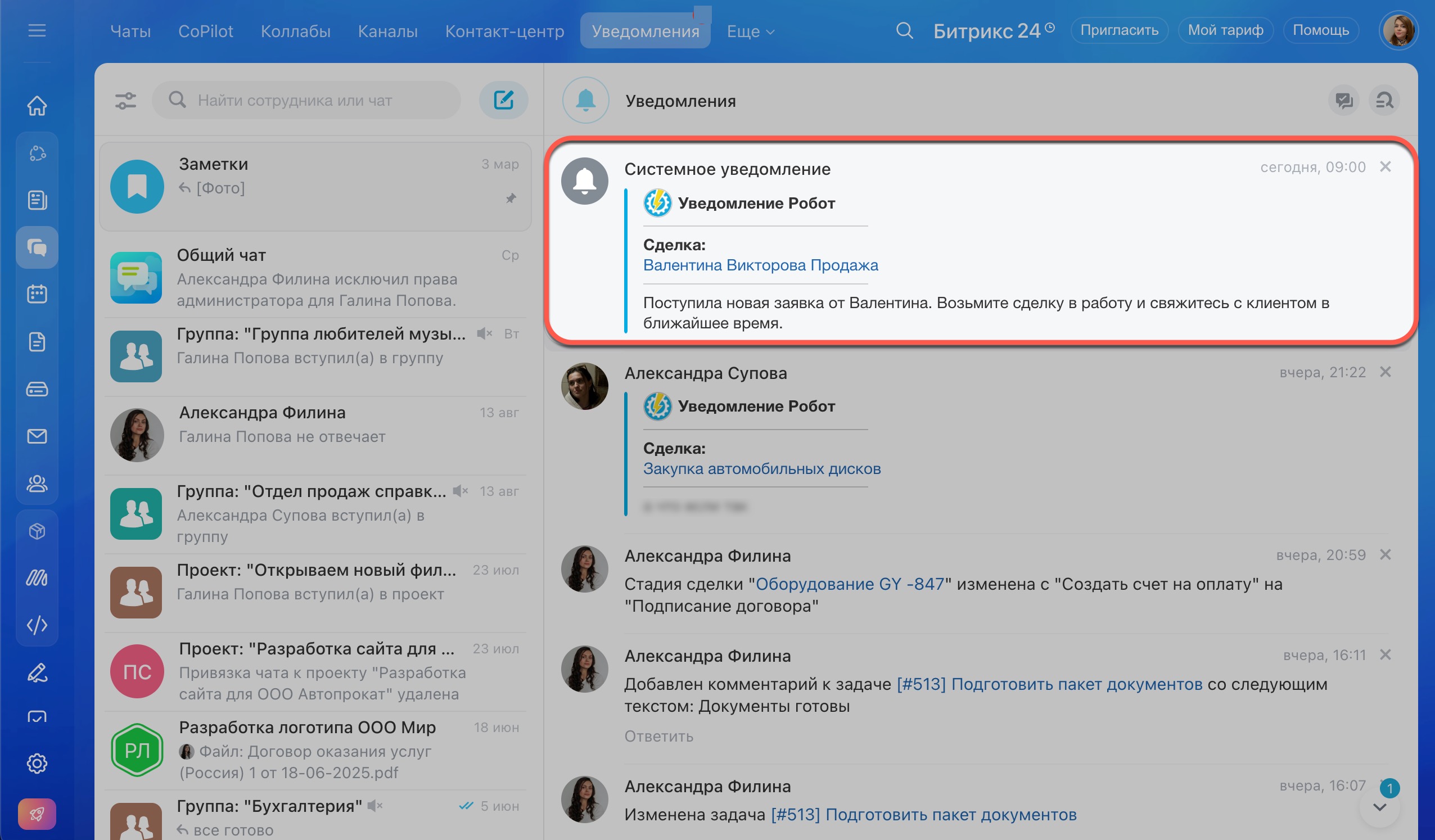Open user profile avatar at top right
Viewport: 1435px width, 840px height.
(x=1398, y=30)
